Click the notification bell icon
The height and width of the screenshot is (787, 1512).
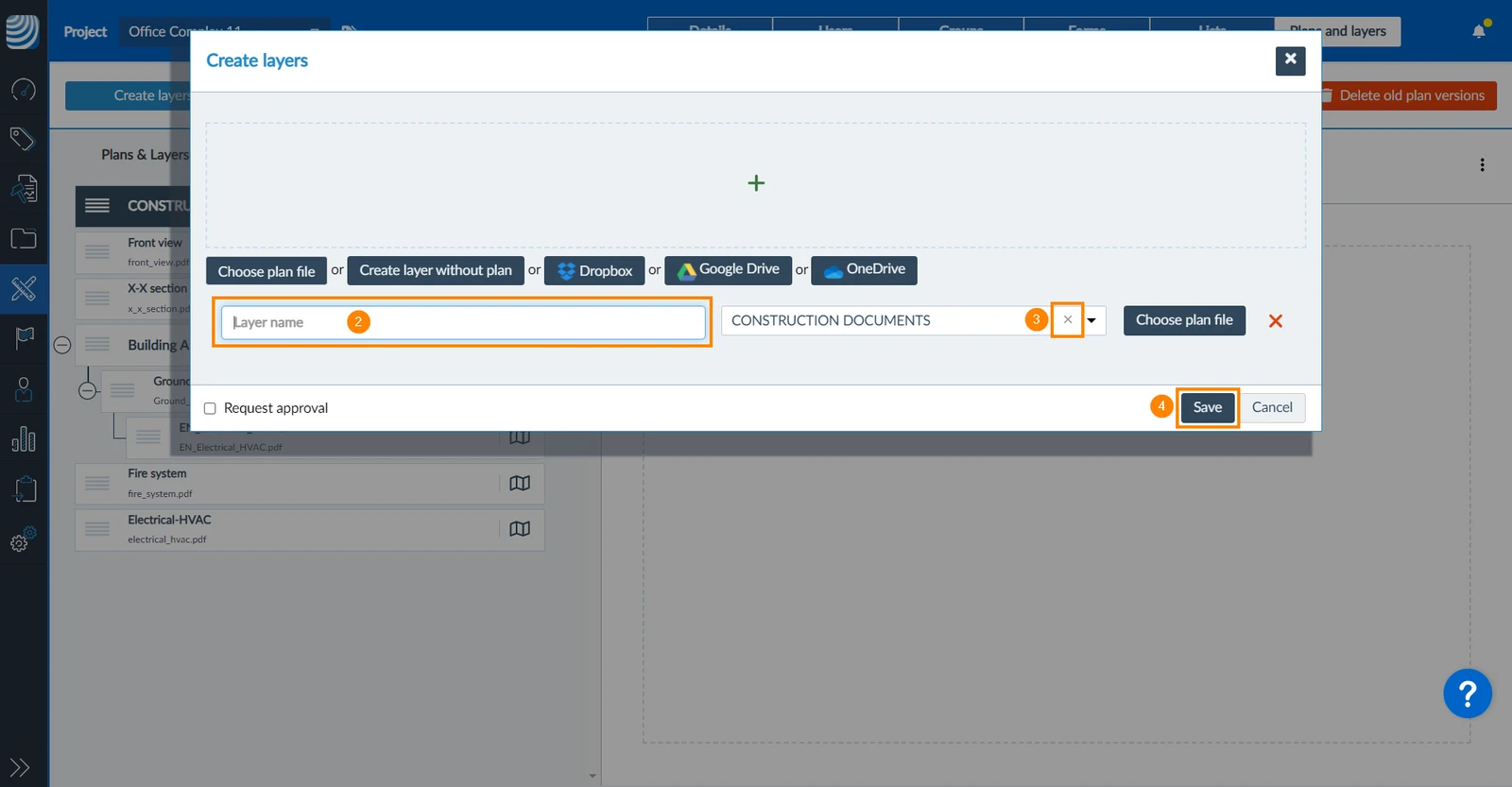point(1479,30)
